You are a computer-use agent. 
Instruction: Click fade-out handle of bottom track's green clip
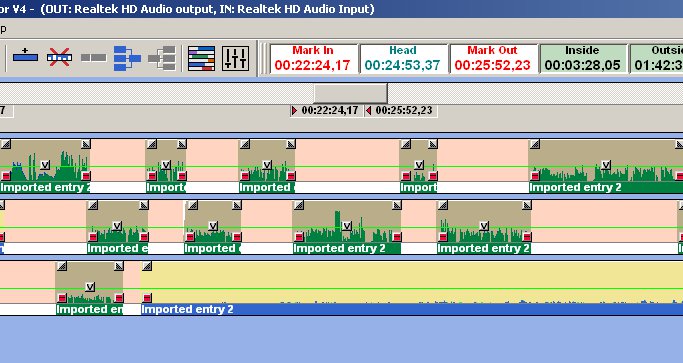point(119,266)
